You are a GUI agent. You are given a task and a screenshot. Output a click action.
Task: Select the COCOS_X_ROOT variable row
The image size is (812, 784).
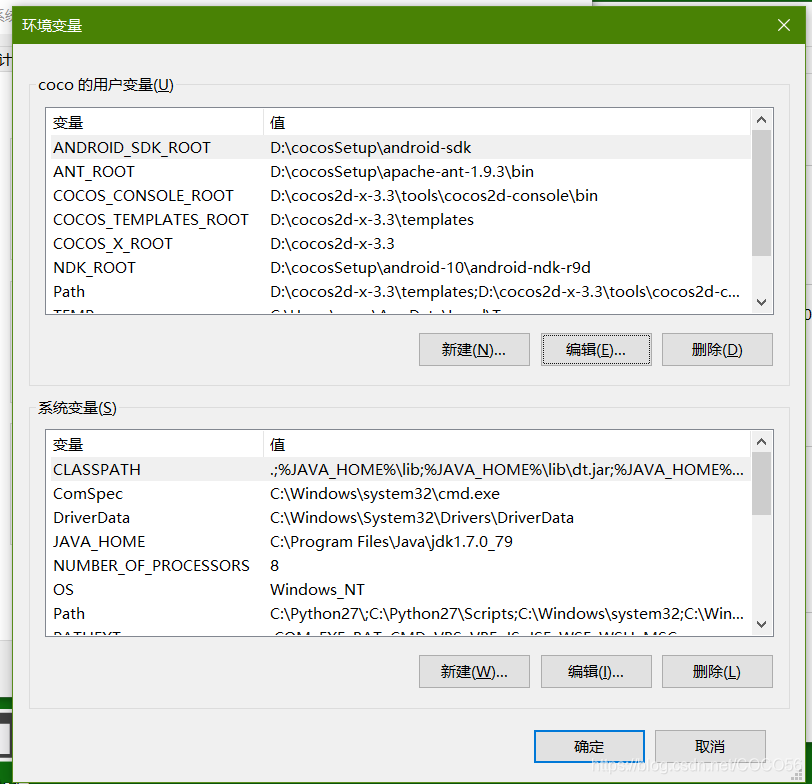tap(400, 243)
